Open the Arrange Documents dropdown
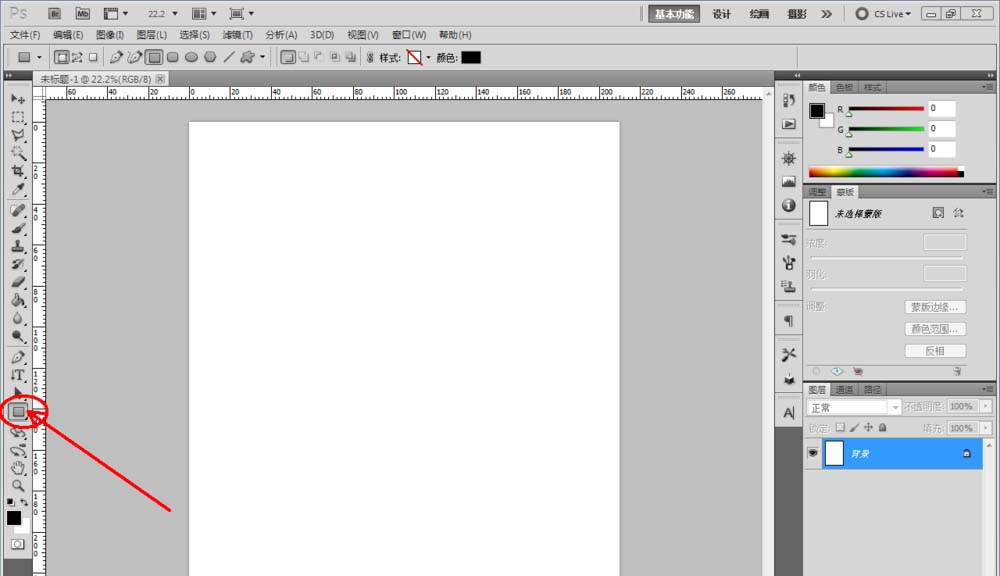 coord(204,13)
